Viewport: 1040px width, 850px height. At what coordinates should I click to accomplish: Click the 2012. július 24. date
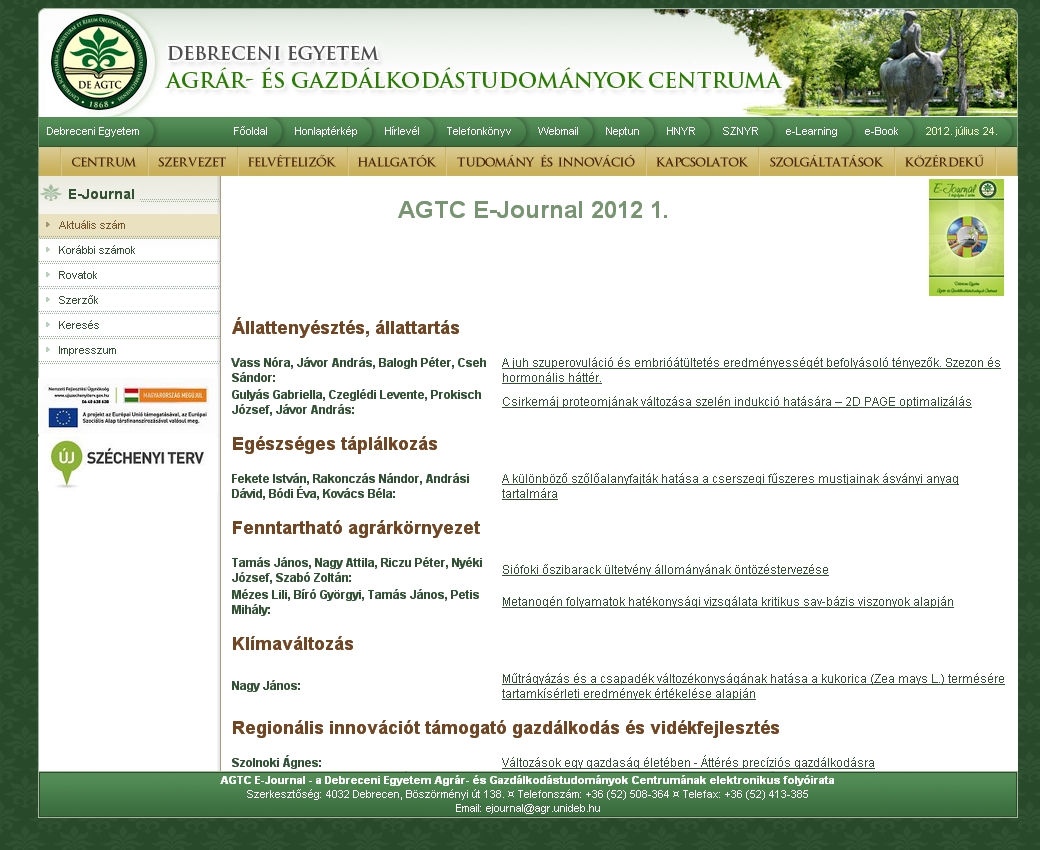click(x=961, y=131)
